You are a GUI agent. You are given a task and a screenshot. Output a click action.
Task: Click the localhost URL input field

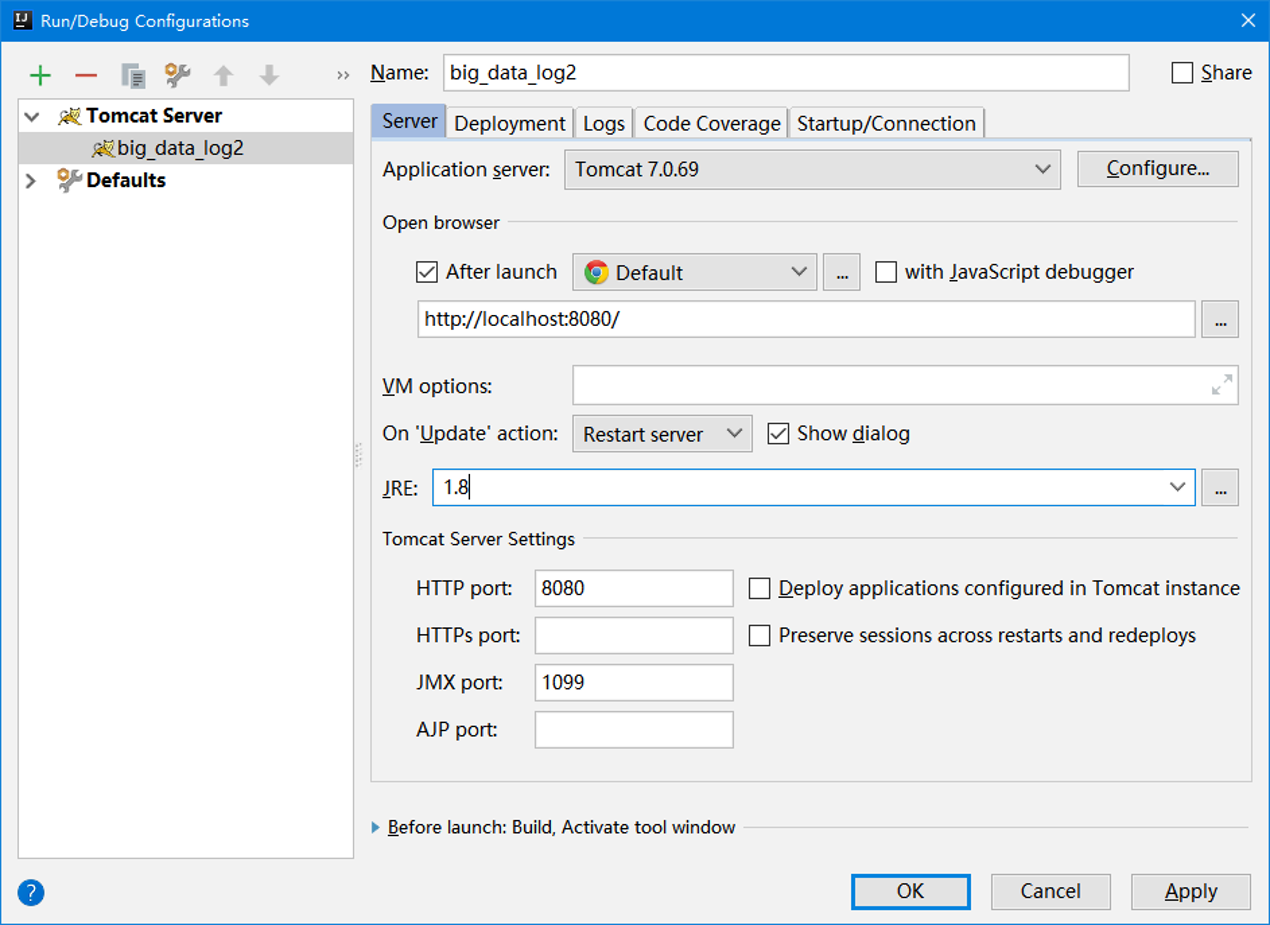click(x=807, y=320)
